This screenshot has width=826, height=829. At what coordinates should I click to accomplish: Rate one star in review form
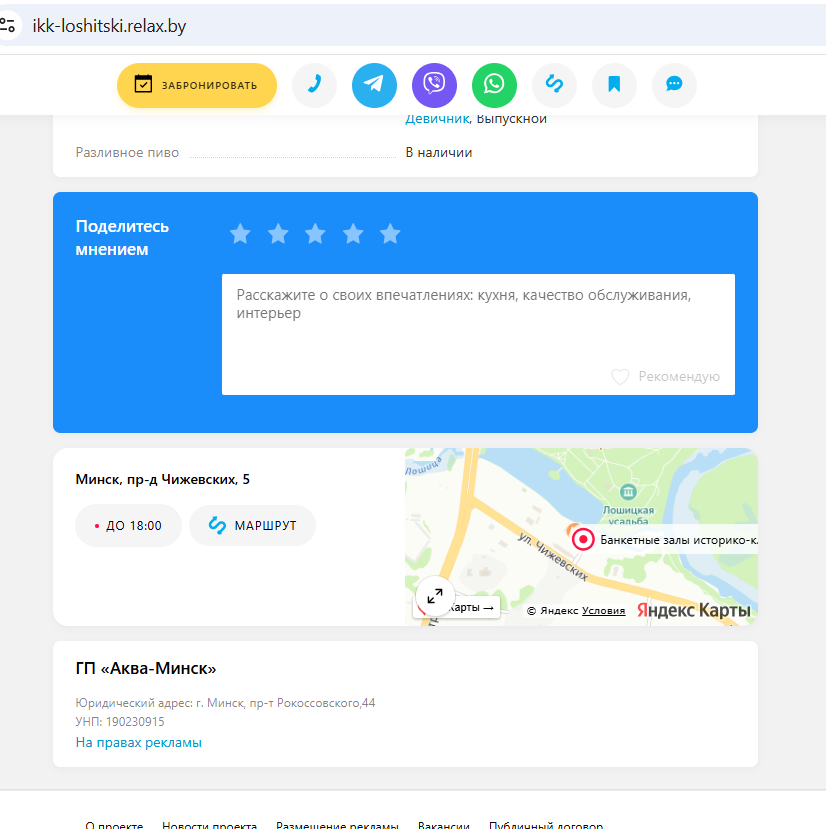coord(240,233)
